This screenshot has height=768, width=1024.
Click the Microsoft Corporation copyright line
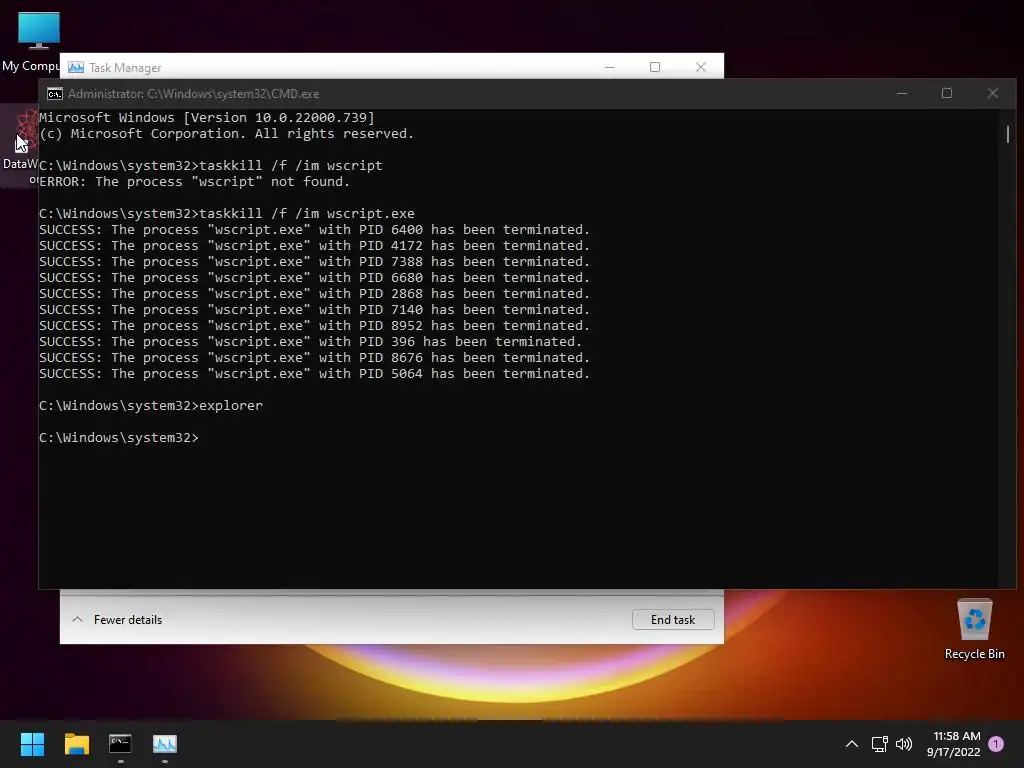point(227,134)
